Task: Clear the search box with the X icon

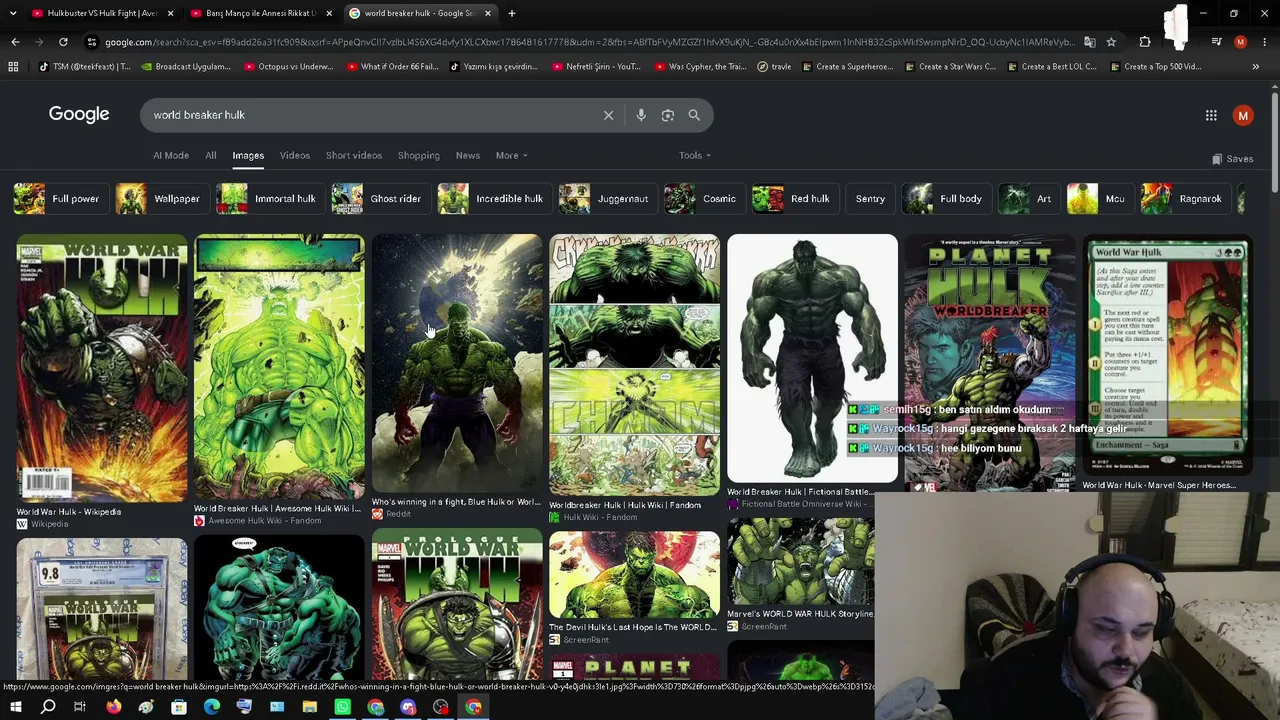Action: [x=608, y=115]
